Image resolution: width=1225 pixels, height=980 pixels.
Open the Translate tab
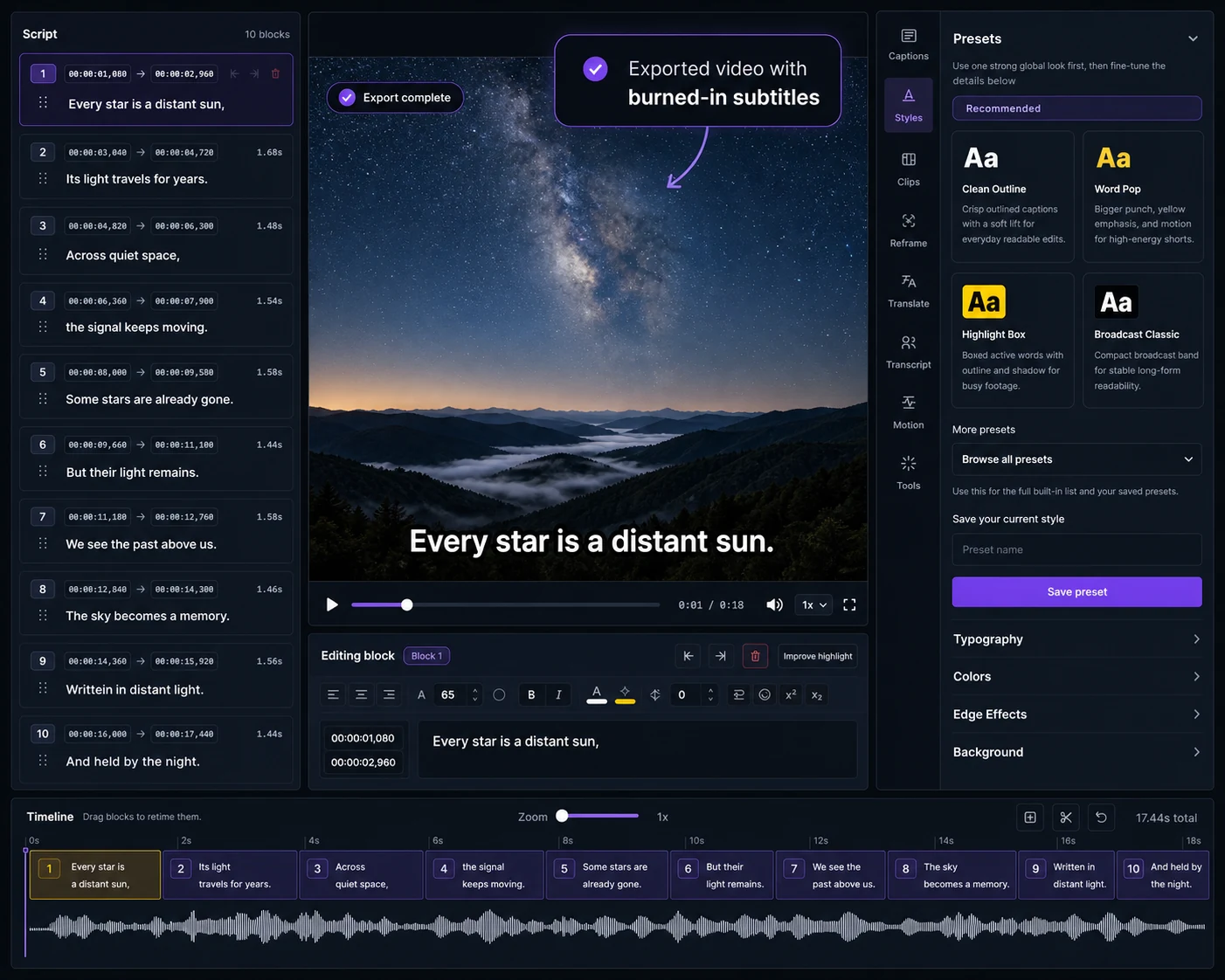click(909, 291)
